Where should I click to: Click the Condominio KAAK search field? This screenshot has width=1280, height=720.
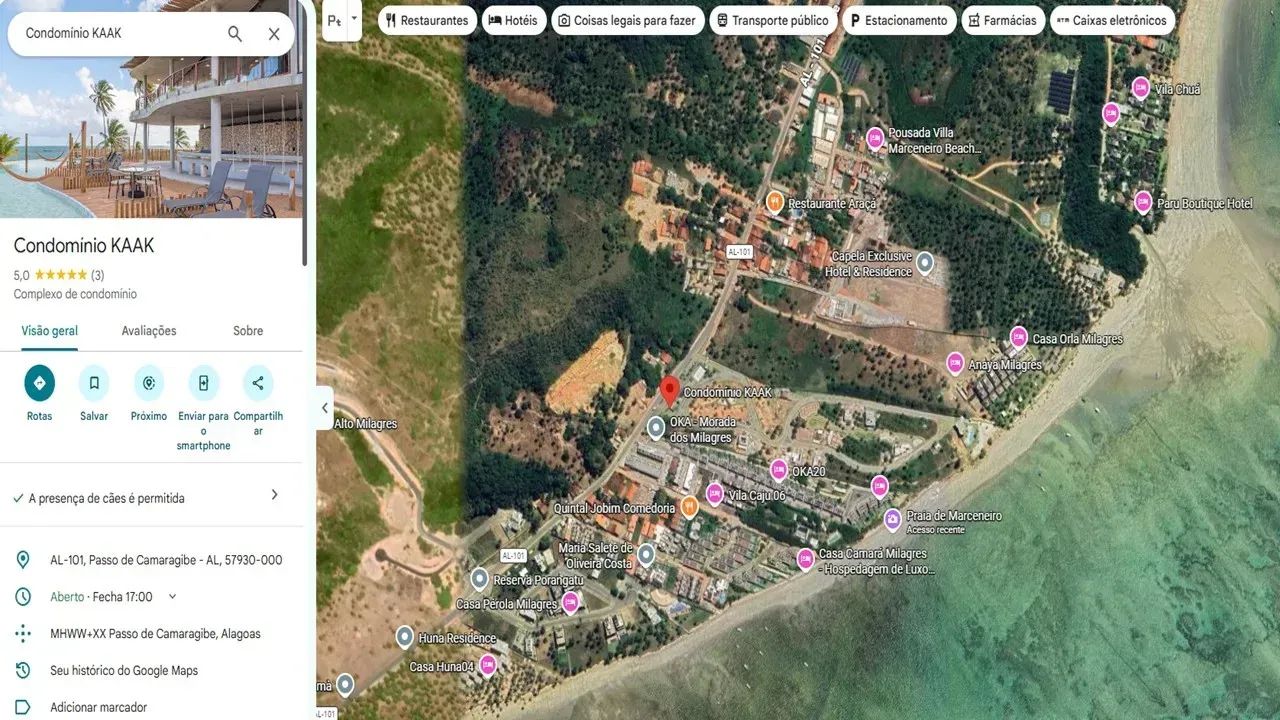click(120, 34)
